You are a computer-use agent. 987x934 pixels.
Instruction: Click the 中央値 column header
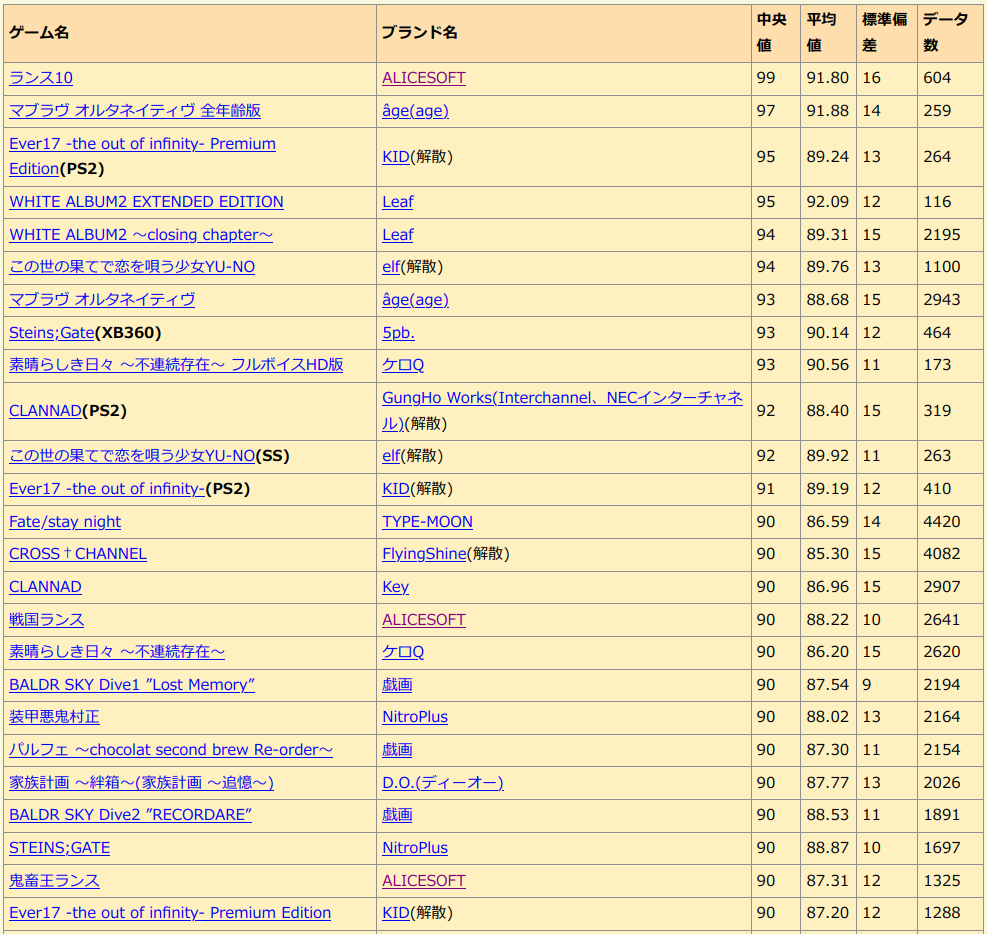point(776,33)
